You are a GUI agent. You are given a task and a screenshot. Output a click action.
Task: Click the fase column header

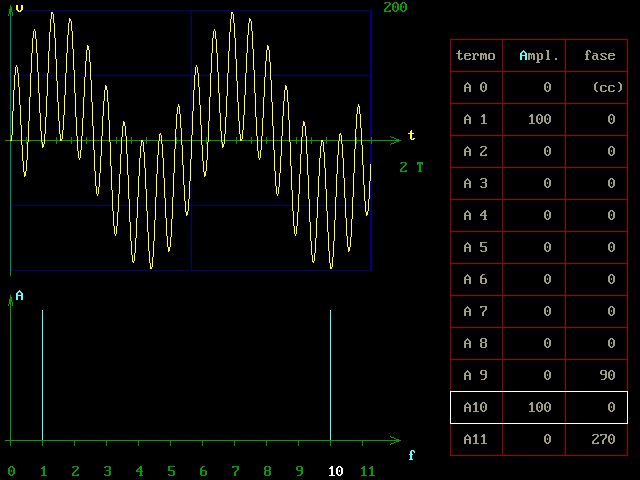[600, 55]
